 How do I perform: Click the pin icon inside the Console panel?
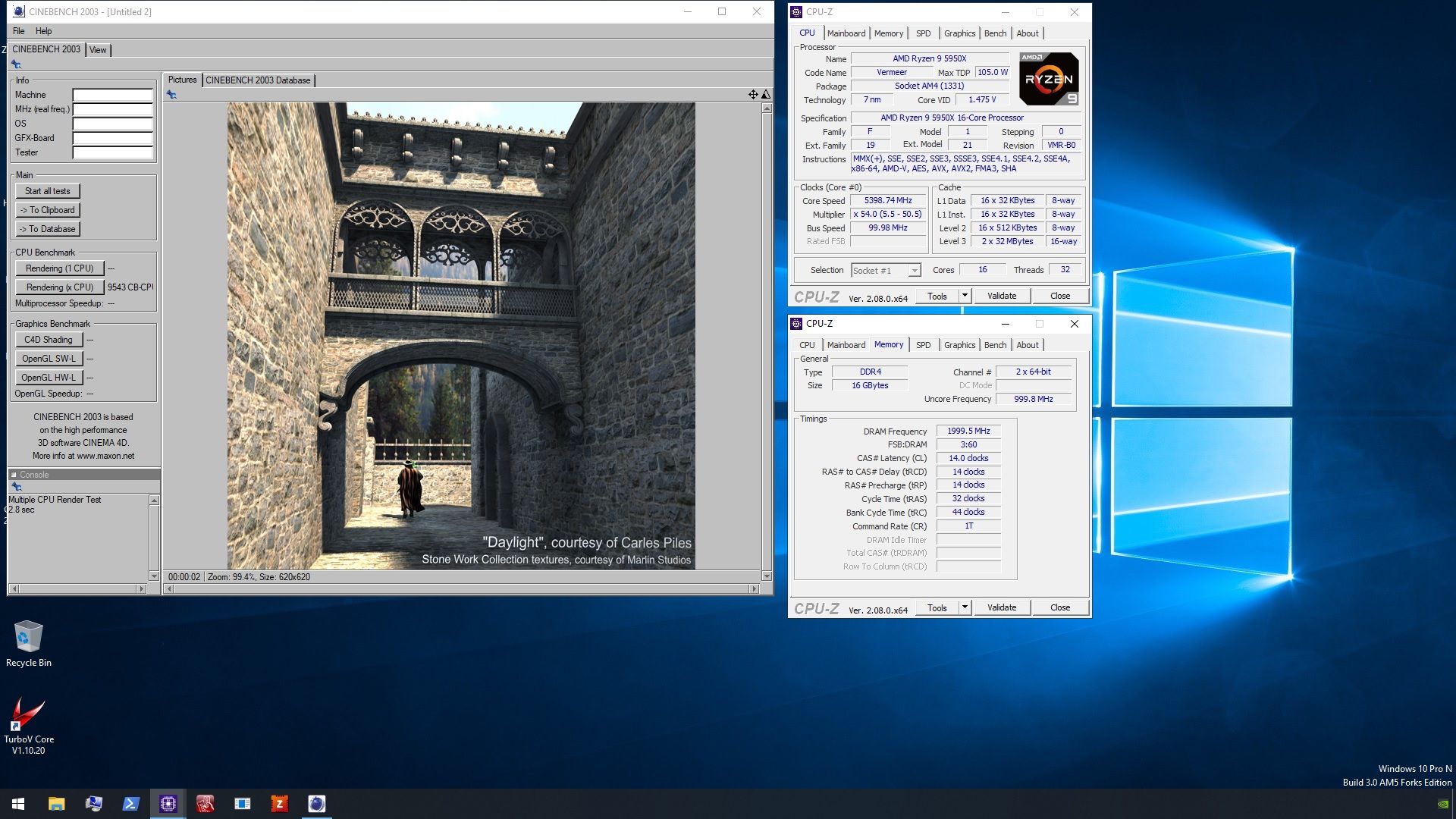tap(16, 487)
